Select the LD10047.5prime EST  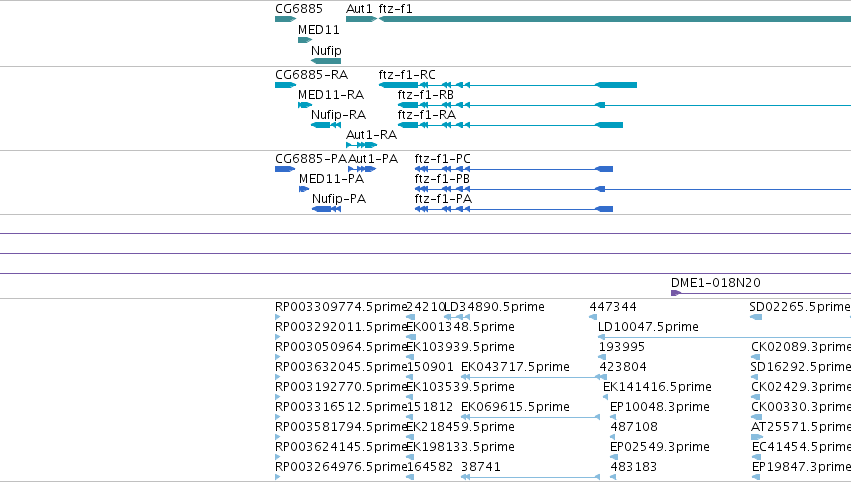[x=648, y=327]
